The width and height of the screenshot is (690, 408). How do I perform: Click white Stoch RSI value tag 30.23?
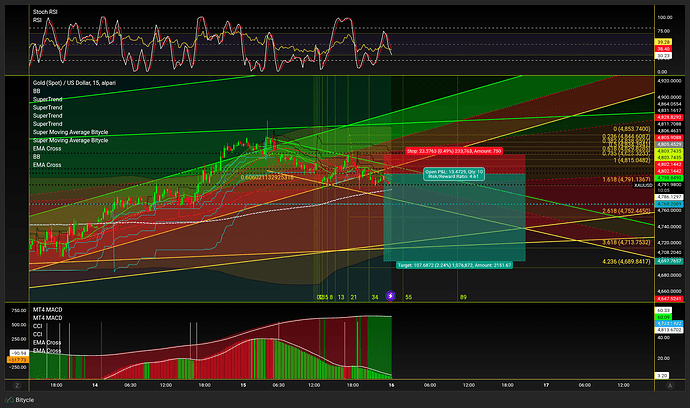[664, 56]
